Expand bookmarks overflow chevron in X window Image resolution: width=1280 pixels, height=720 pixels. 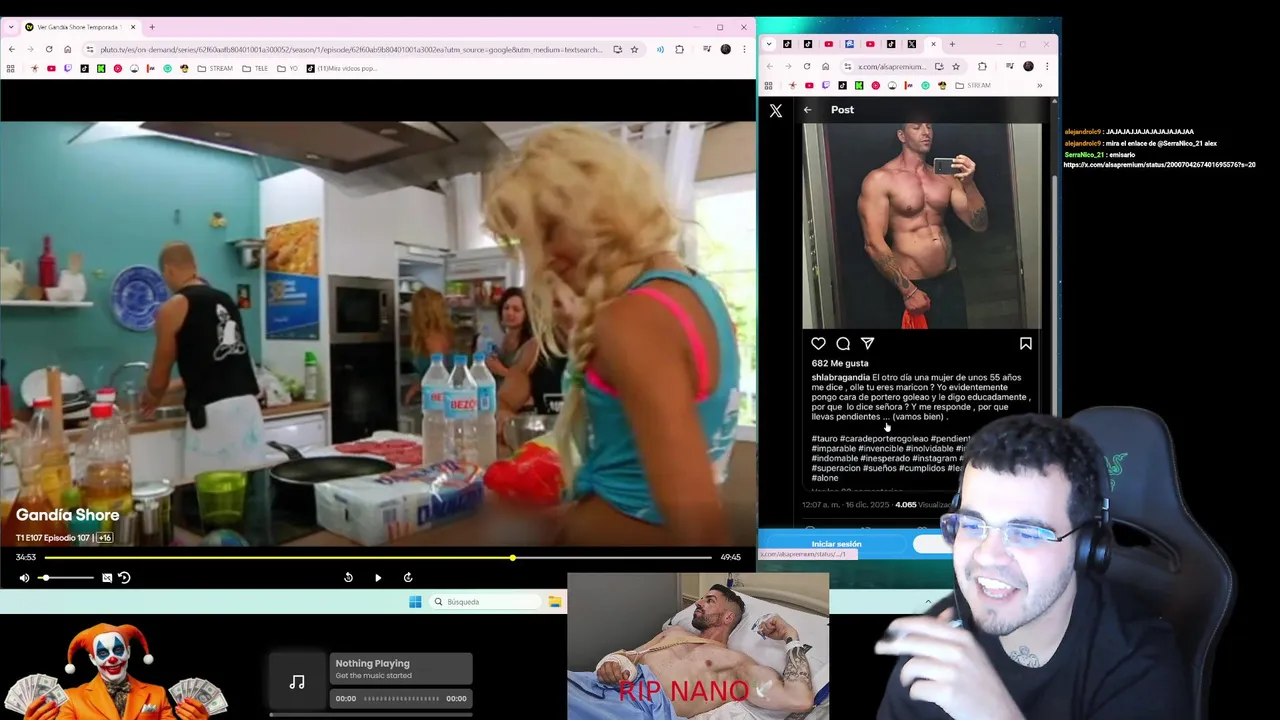[1039, 85]
